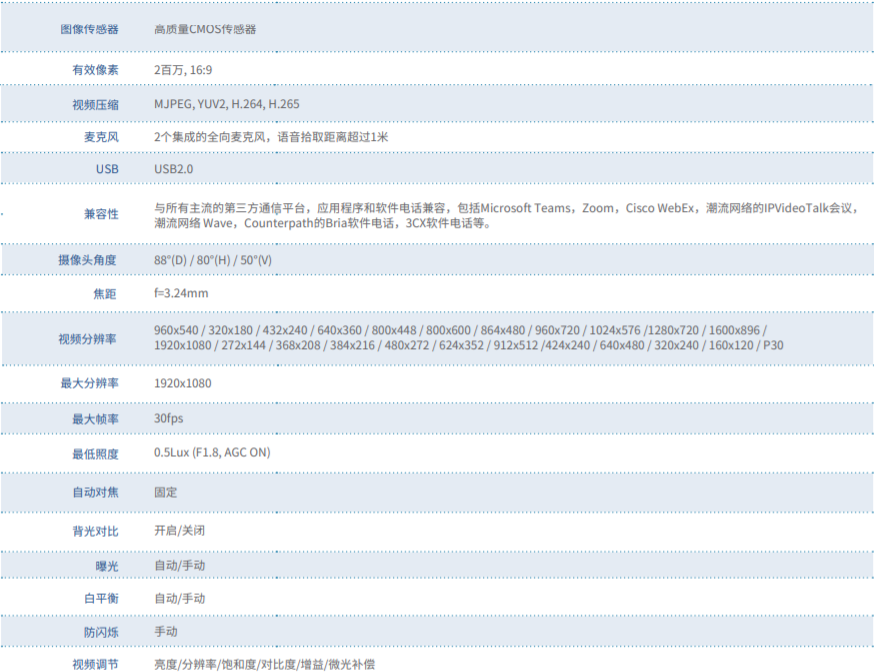Click the 摄像头角度 row label
The width and height of the screenshot is (874, 672).
click(x=89, y=260)
